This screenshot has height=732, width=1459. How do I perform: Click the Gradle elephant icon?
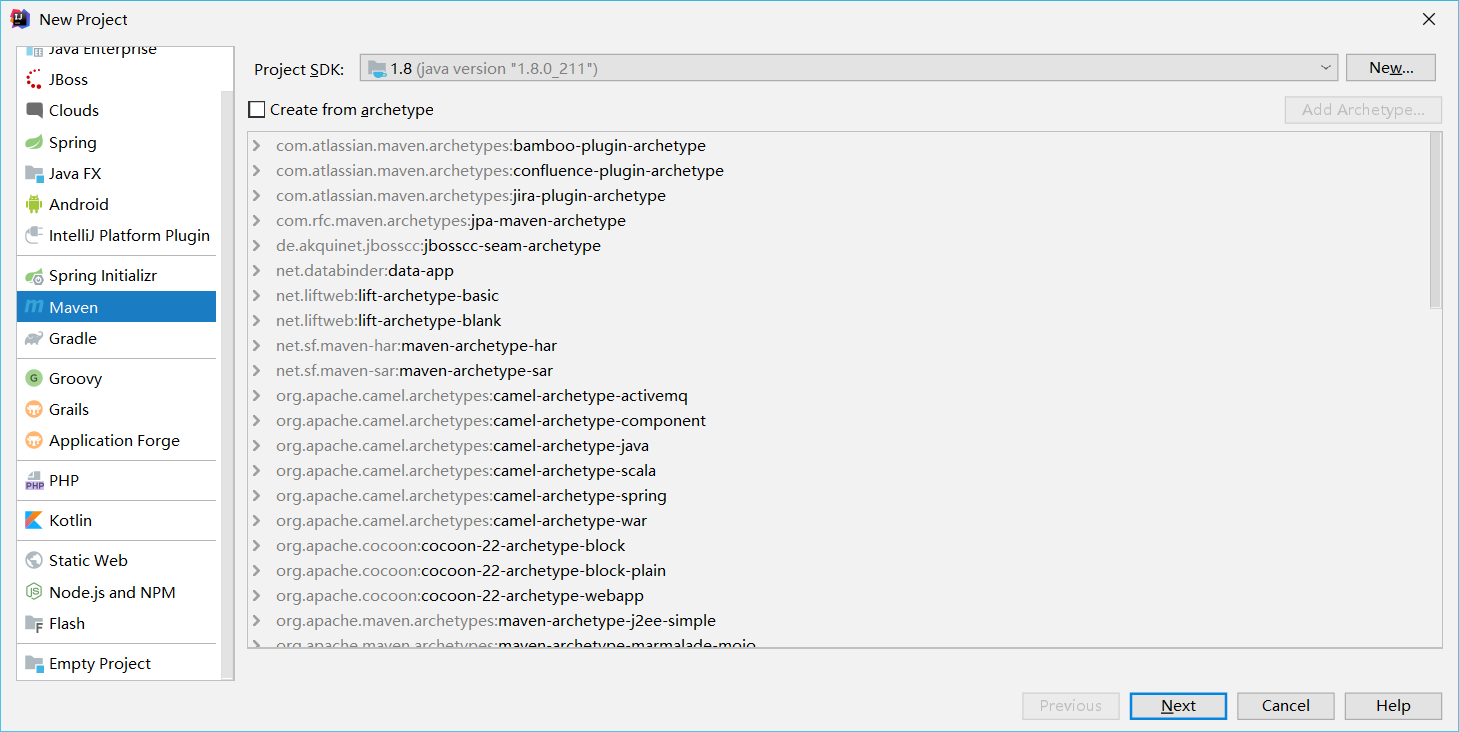pos(34,339)
